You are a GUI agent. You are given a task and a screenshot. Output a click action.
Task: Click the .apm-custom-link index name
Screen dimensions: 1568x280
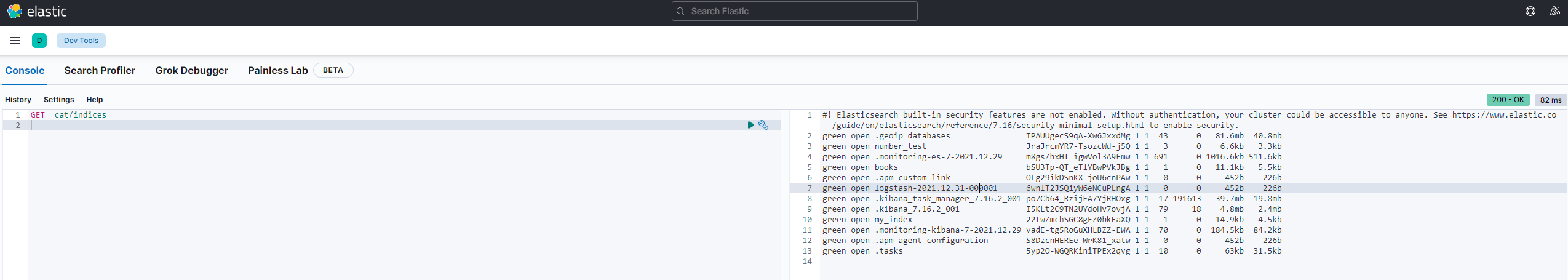click(x=912, y=177)
